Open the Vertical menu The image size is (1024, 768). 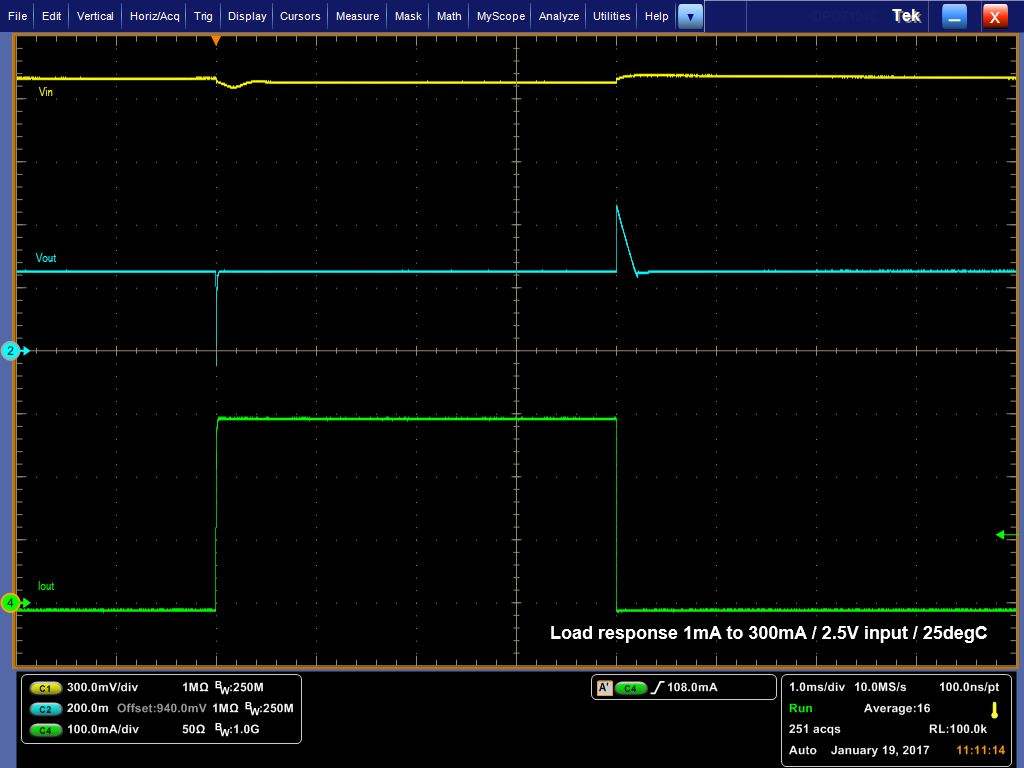pyautogui.click(x=95, y=16)
